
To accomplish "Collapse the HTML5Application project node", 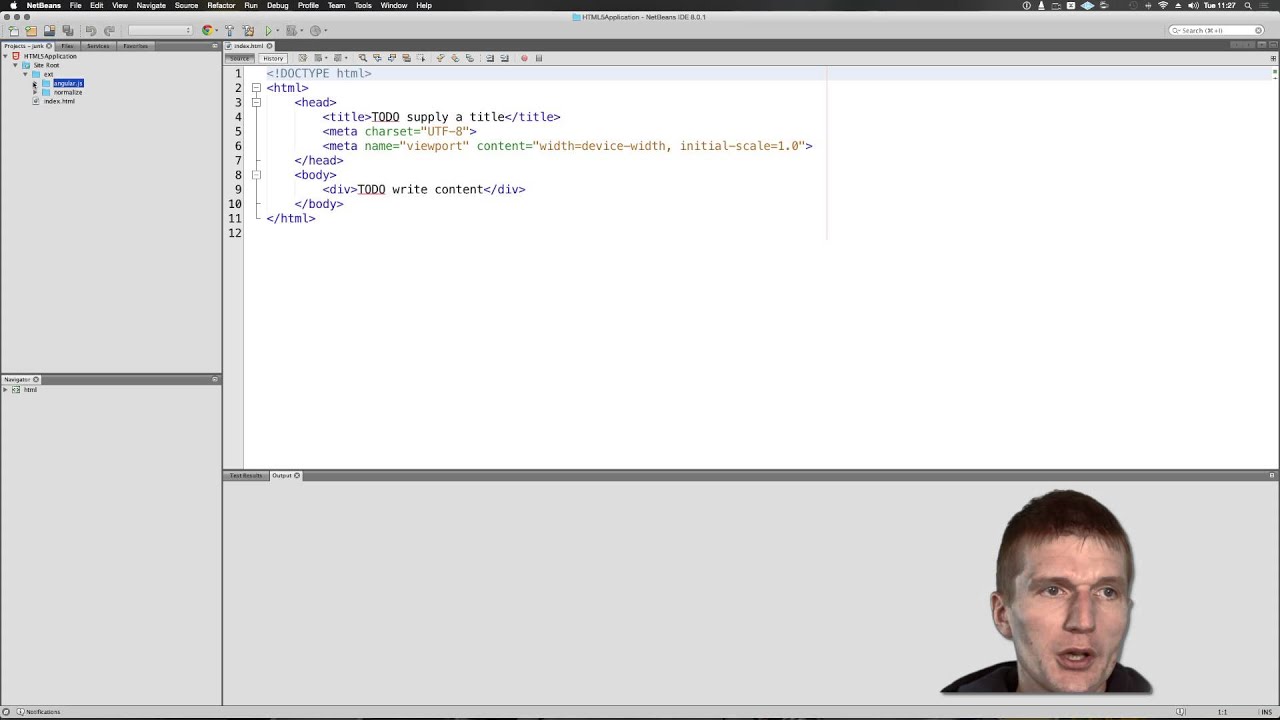I will [x=5, y=56].
